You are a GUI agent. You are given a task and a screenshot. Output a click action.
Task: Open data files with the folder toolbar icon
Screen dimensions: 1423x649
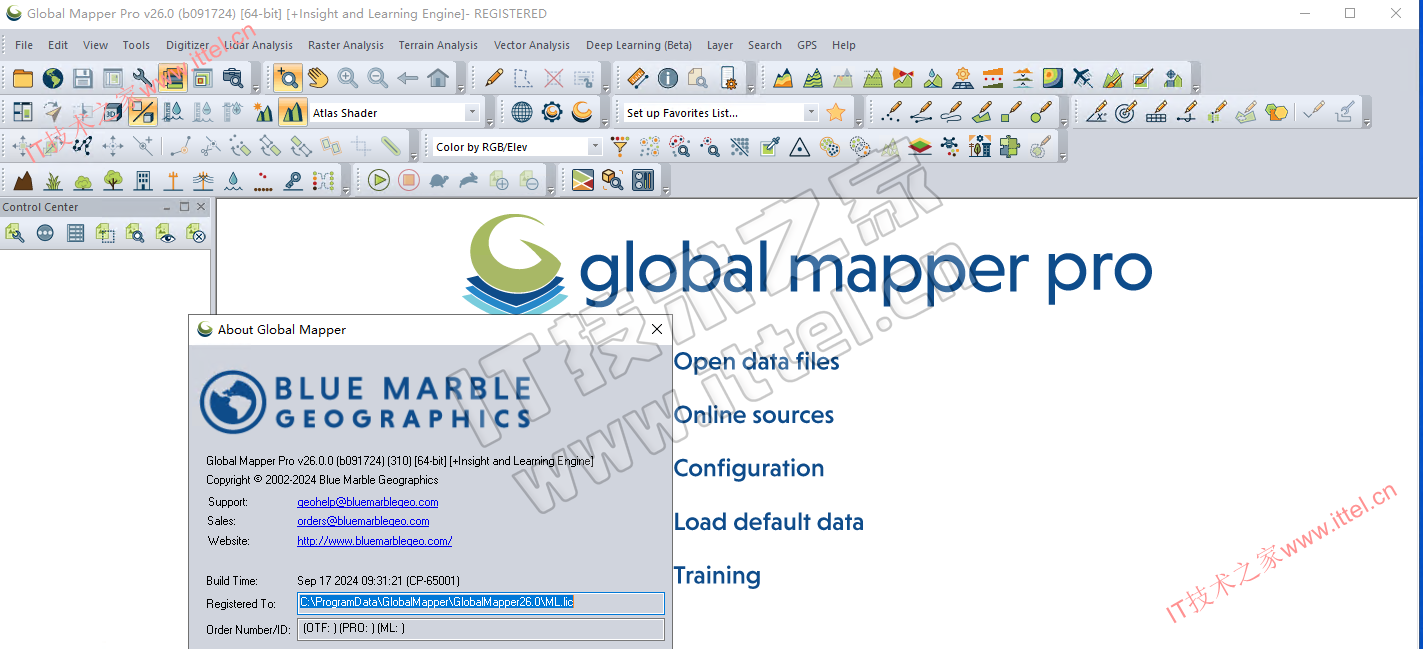coord(22,78)
